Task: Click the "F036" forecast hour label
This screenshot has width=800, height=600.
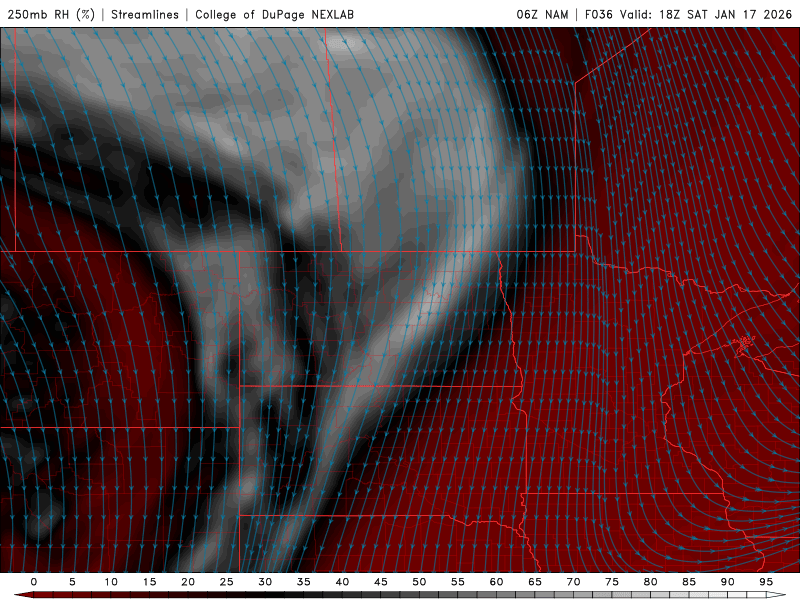Action: coord(601,14)
